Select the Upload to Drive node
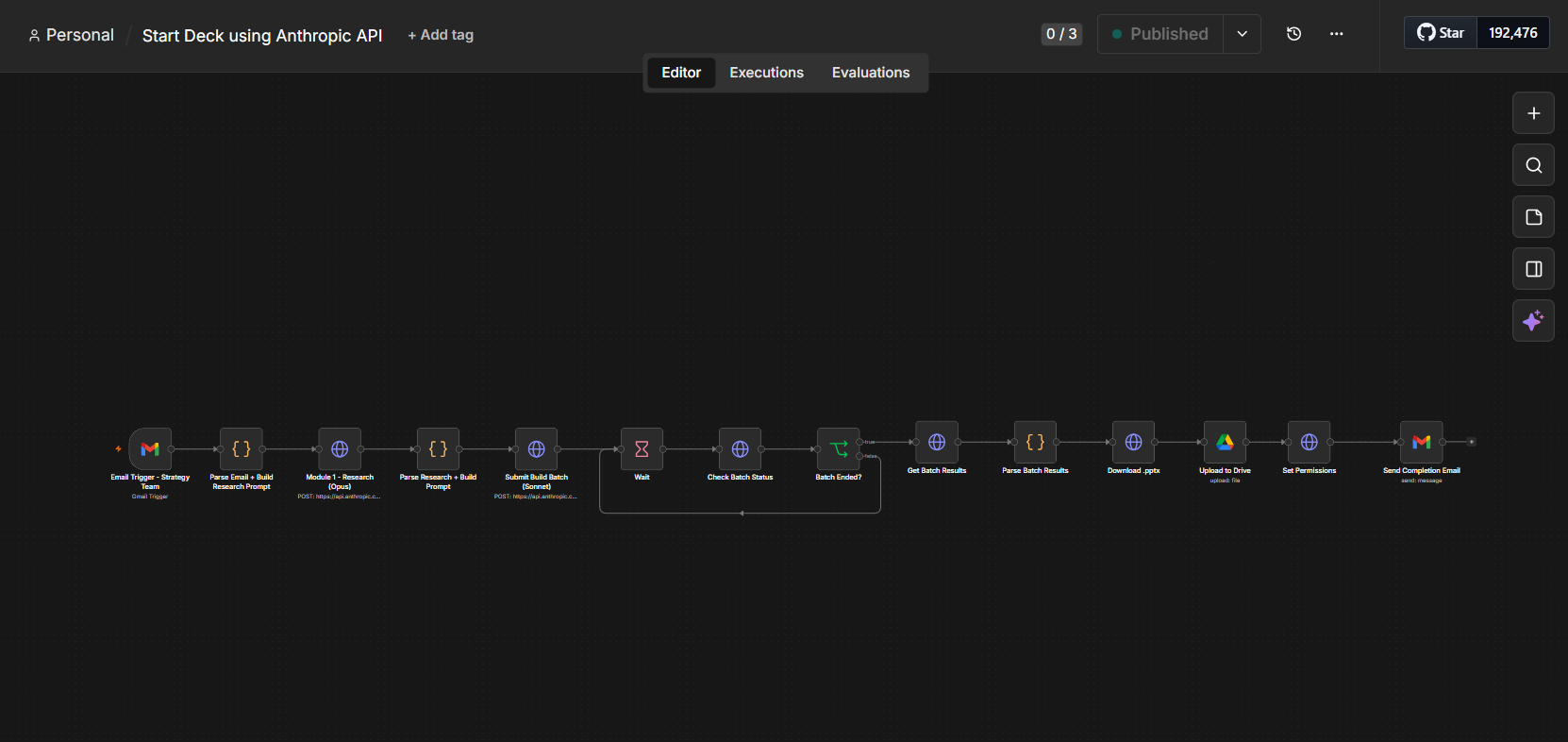The height and width of the screenshot is (742, 1568). [1225, 442]
